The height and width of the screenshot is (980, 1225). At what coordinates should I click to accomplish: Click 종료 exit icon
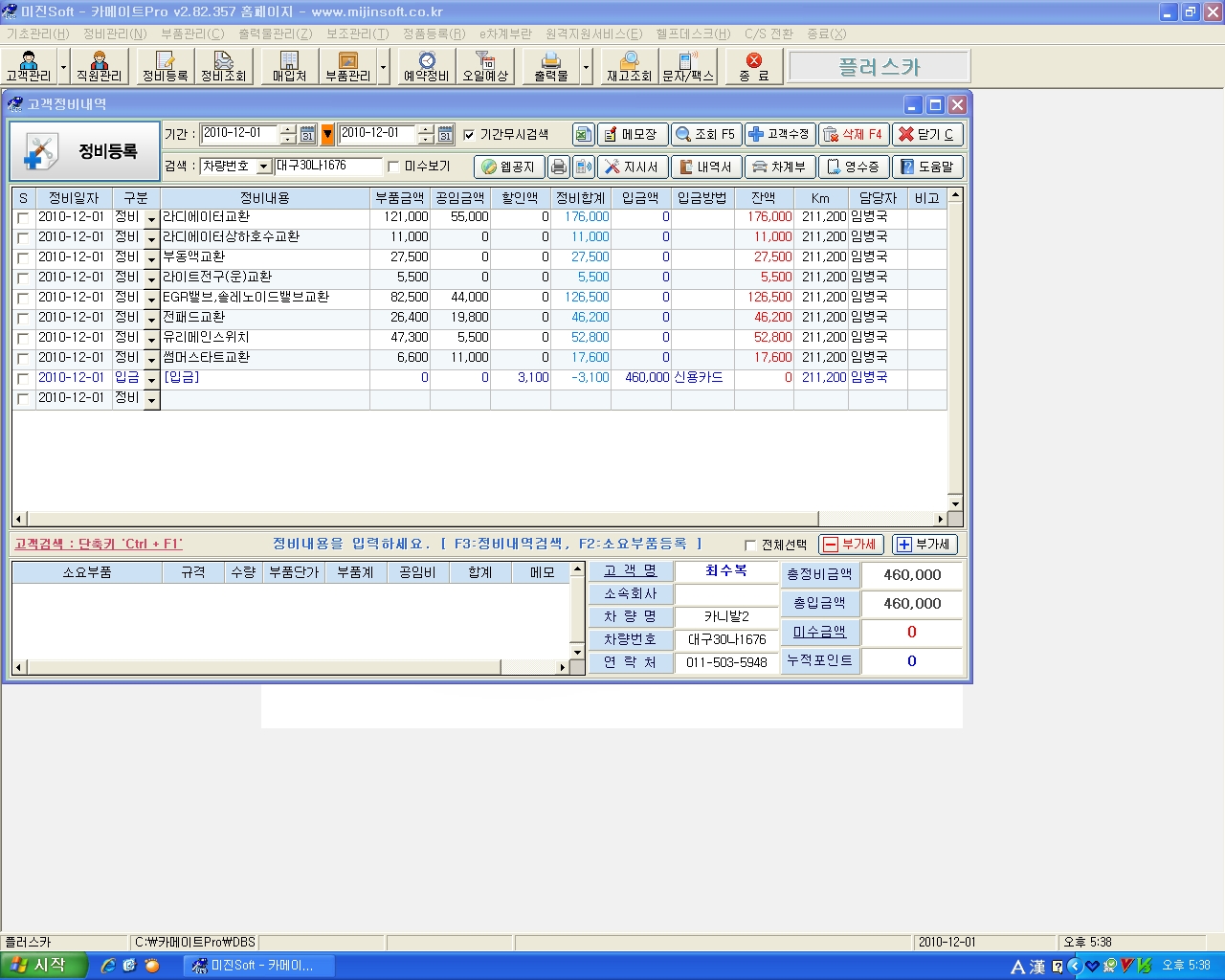tap(754, 67)
